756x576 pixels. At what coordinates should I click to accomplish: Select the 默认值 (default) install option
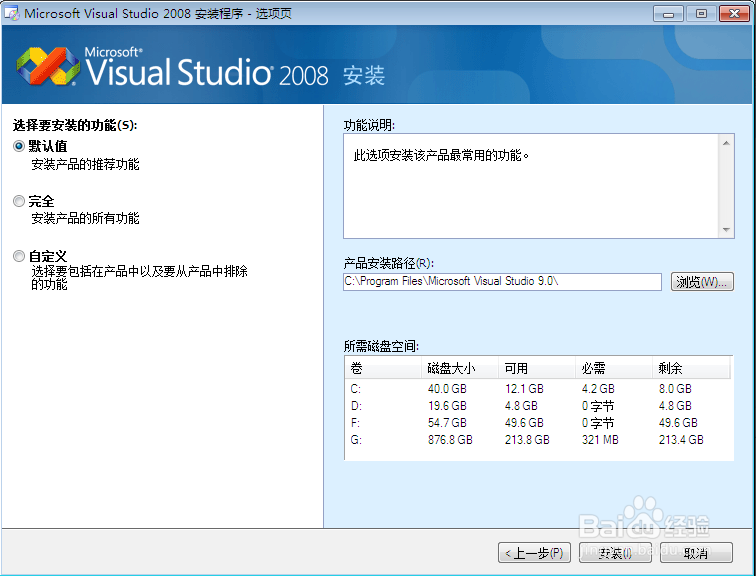[x=19, y=146]
